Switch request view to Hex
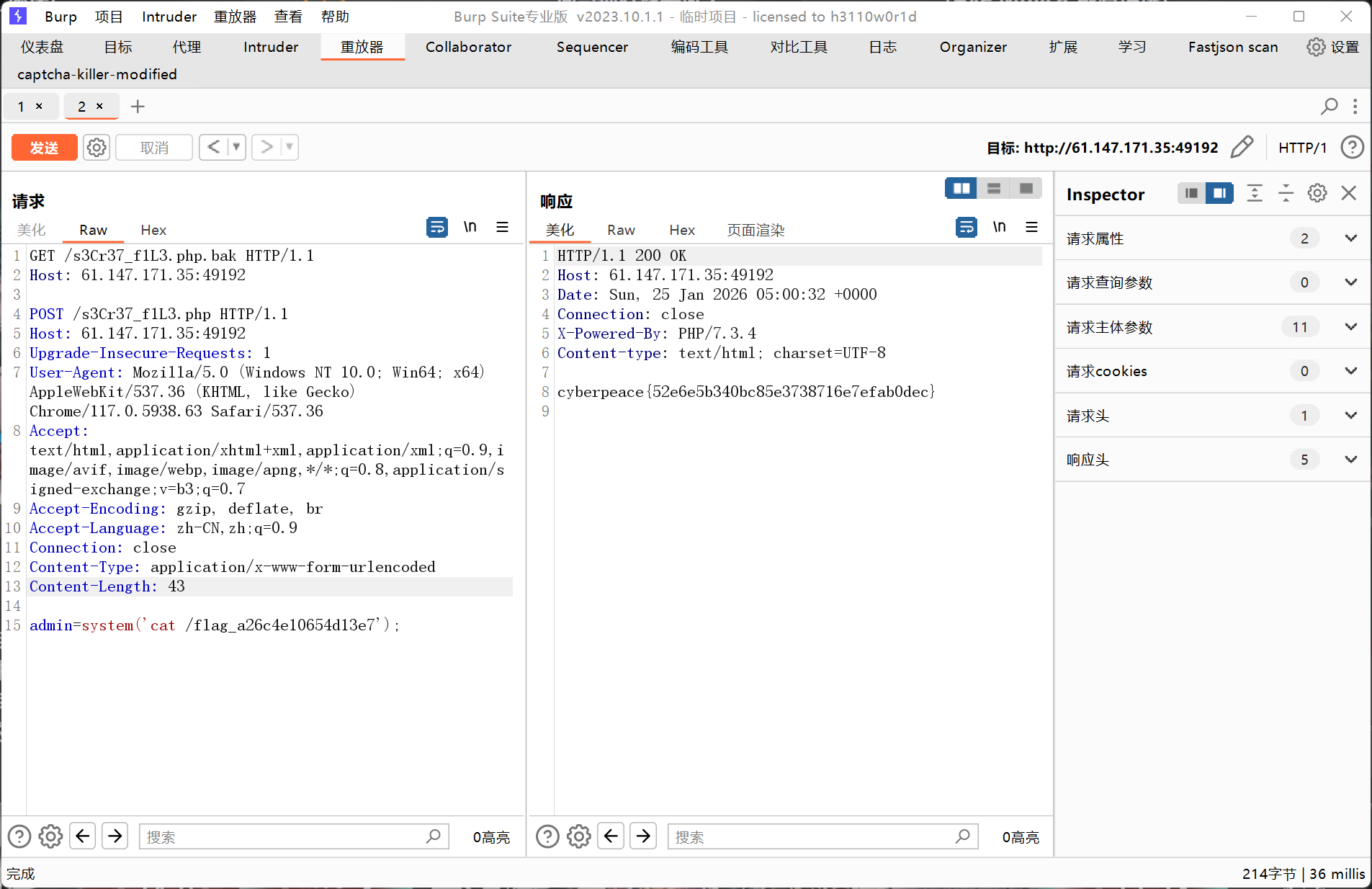The image size is (1372, 889). coord(153,230)
